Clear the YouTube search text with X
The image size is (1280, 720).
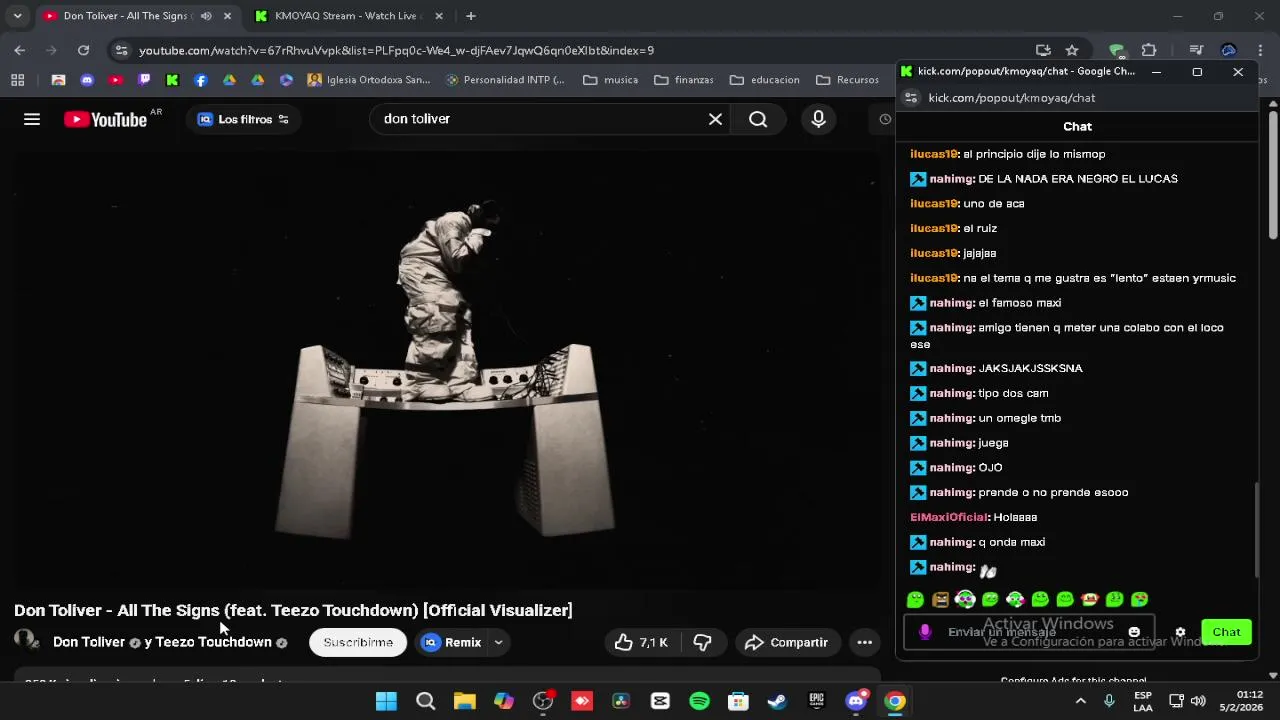point(715,119)
